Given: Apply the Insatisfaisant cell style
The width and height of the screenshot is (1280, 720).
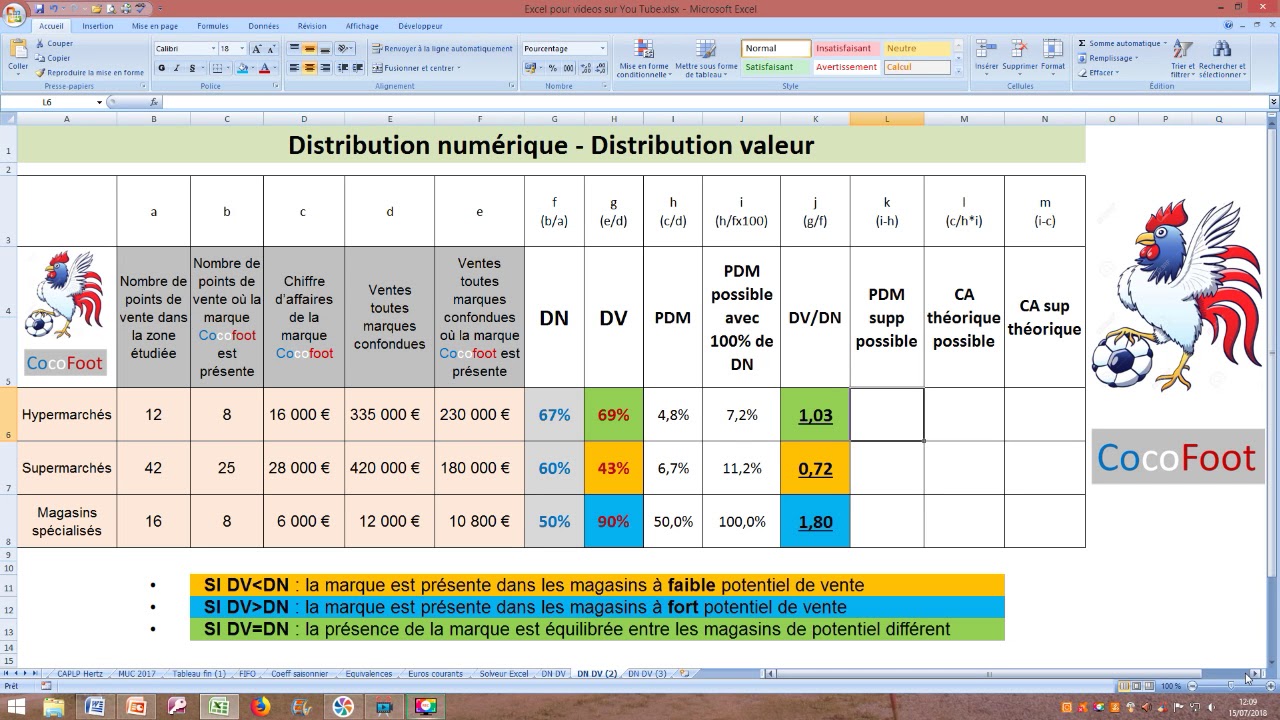Looking at the screenshot, I should (x=845, y=48).
